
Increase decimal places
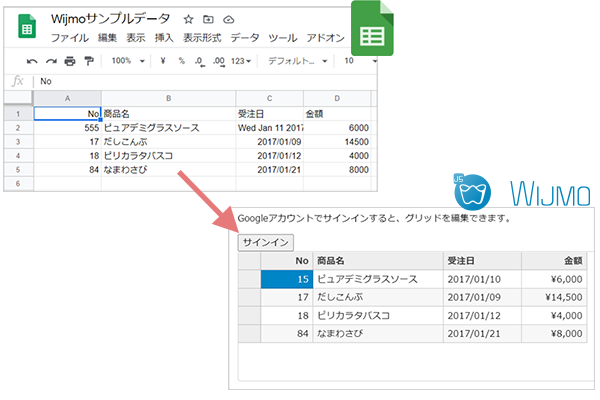219,61
